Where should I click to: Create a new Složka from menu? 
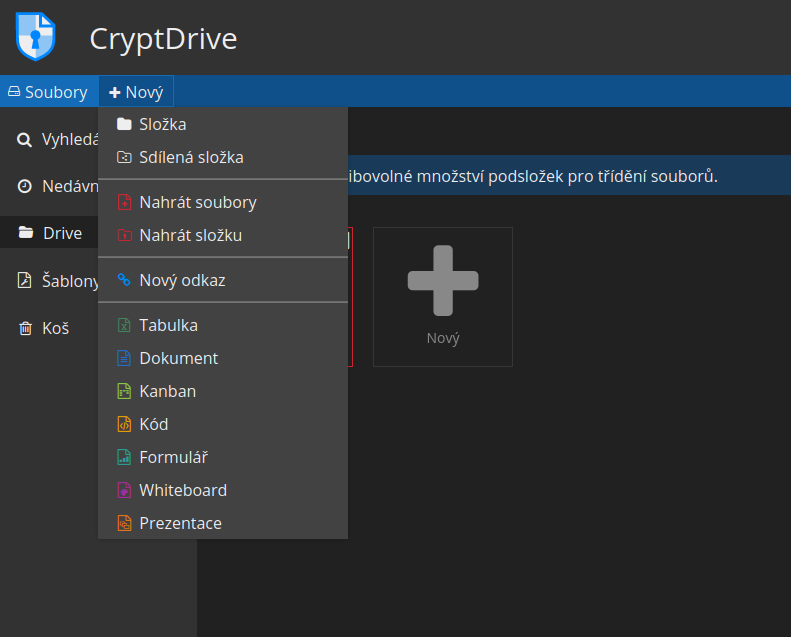162,124
